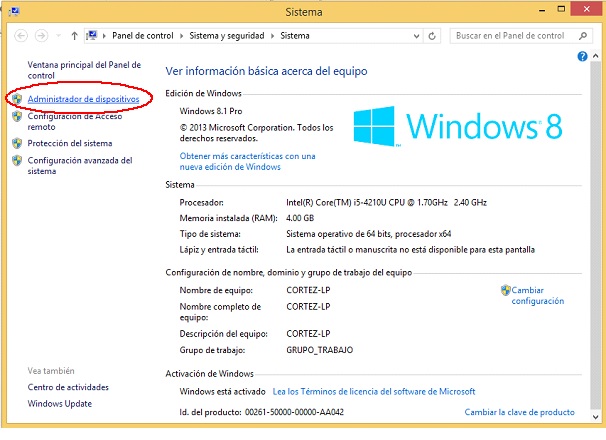Viewport: 606px width, 440px height.
Task: Click the scrollbar down arrow
Action: coord(596,417)
